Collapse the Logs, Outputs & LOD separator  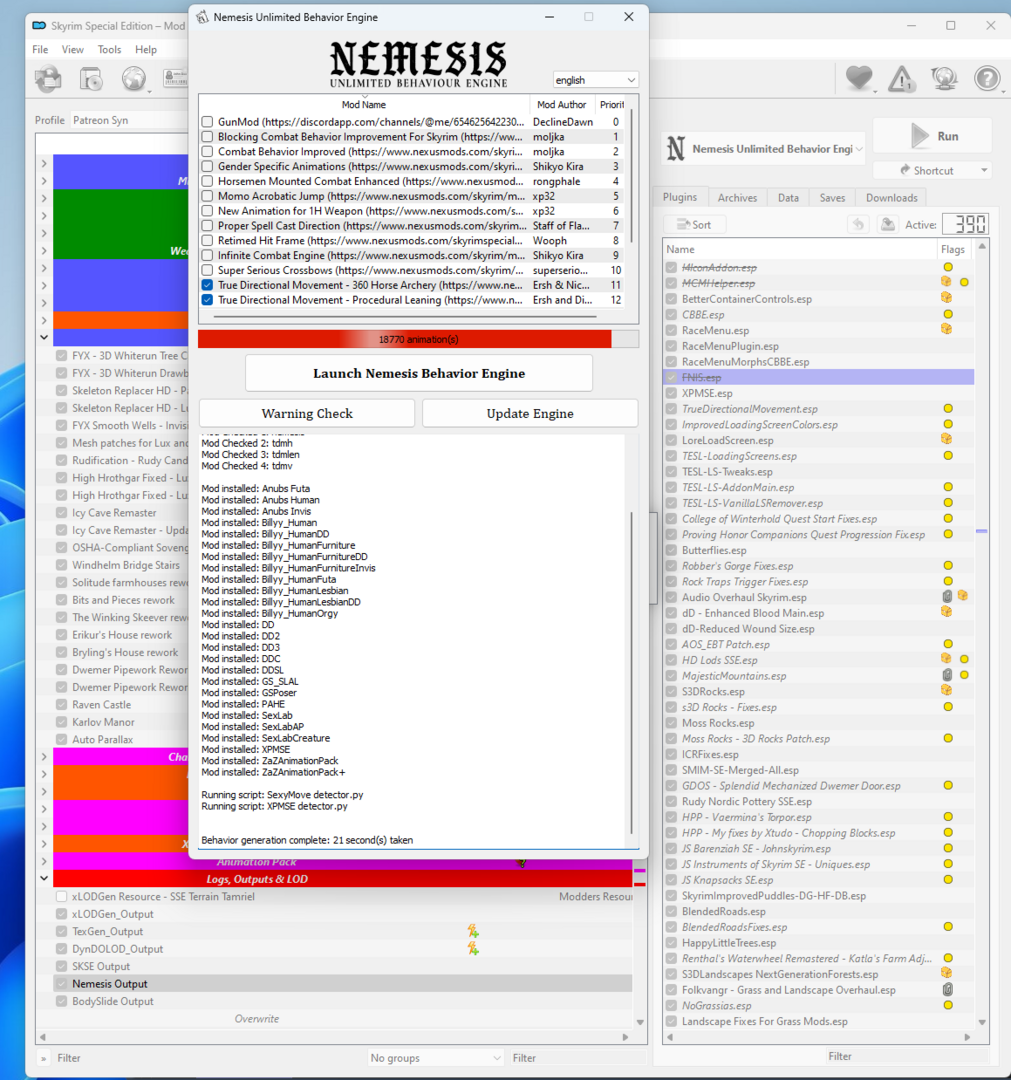click(44, 879)
